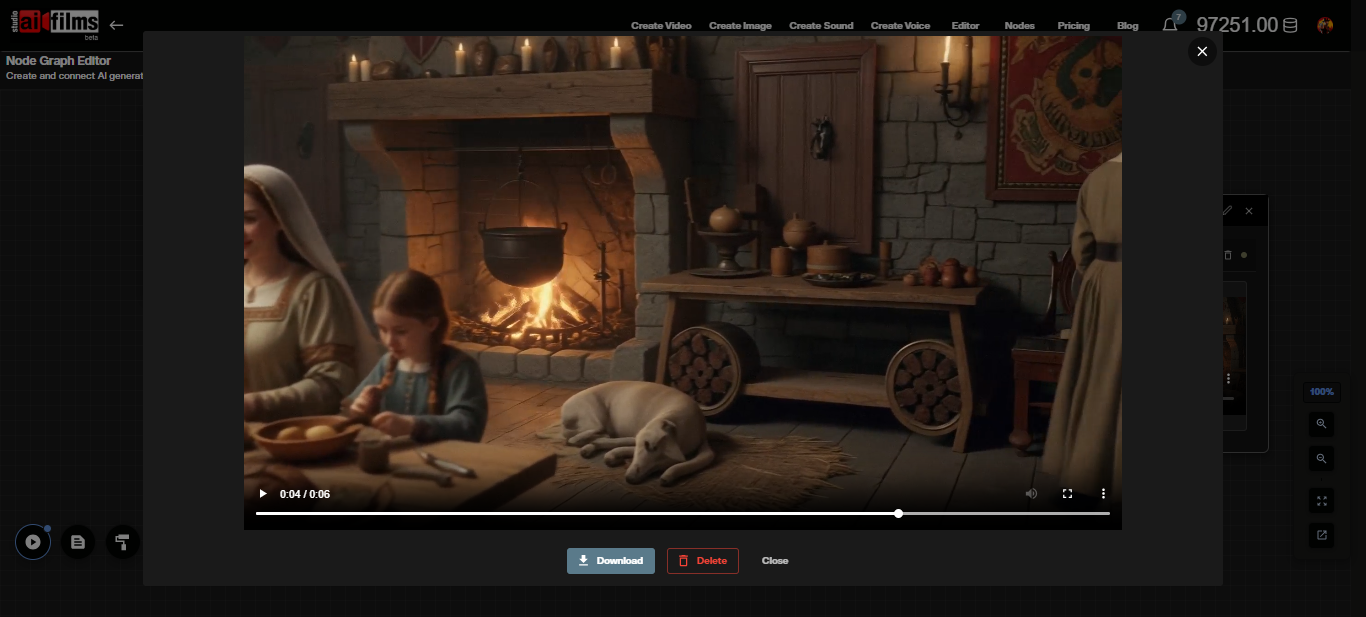Reset zoom by clicking the 100% indicator
Viewport: 1366px width, 617px height.
coord(1320,391)
